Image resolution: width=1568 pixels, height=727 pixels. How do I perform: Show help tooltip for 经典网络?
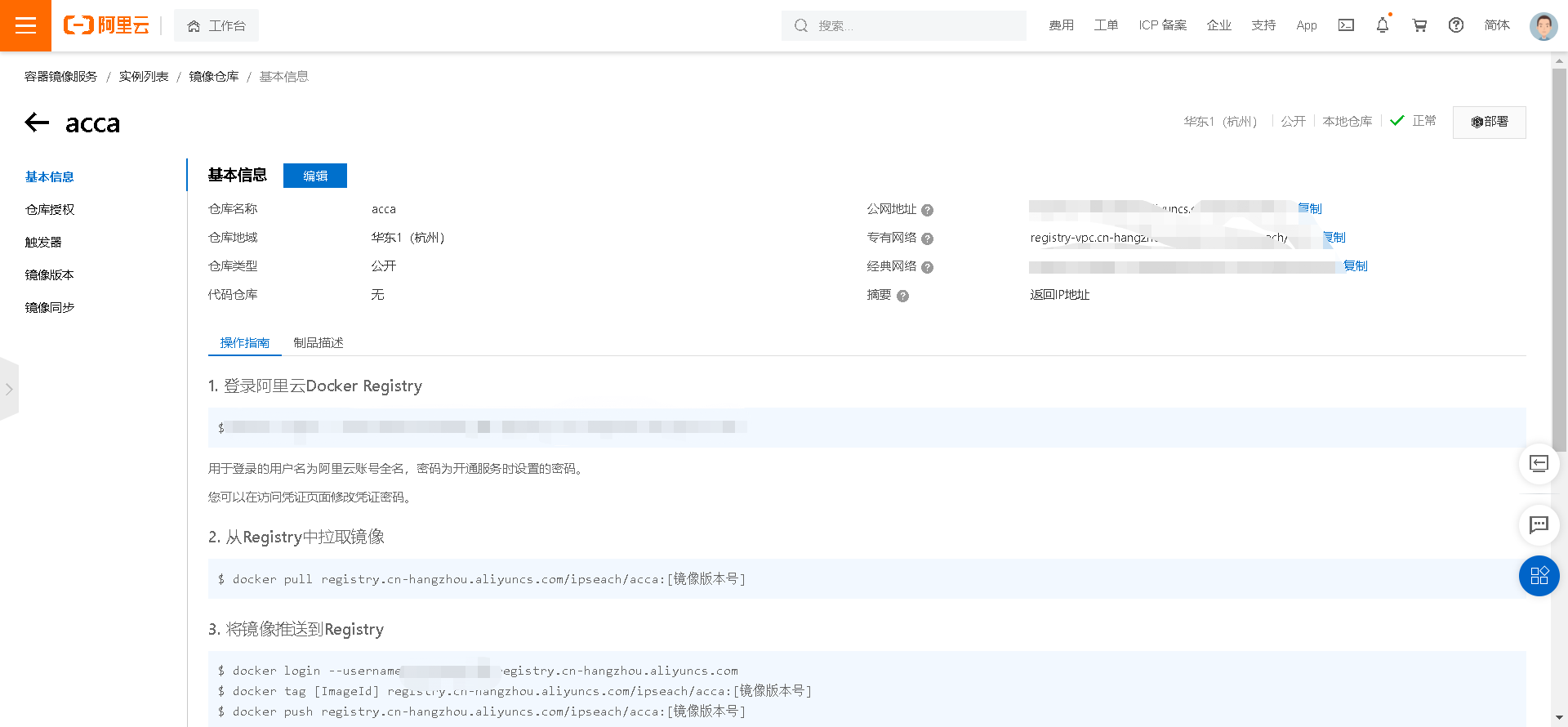pos(927,267)
